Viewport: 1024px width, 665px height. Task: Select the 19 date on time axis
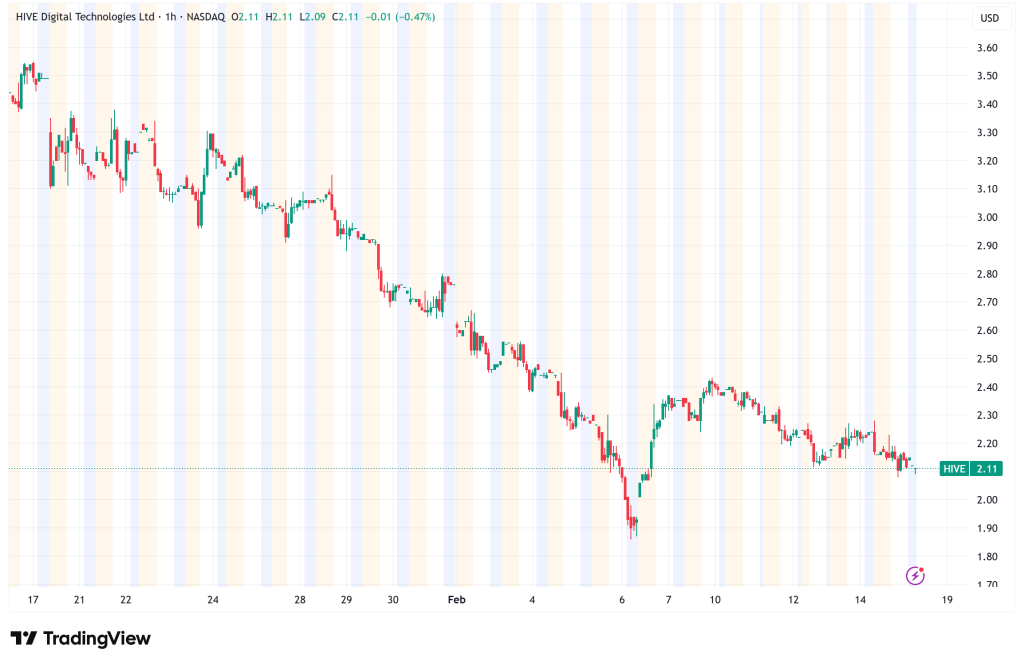[x=946, y=600]
